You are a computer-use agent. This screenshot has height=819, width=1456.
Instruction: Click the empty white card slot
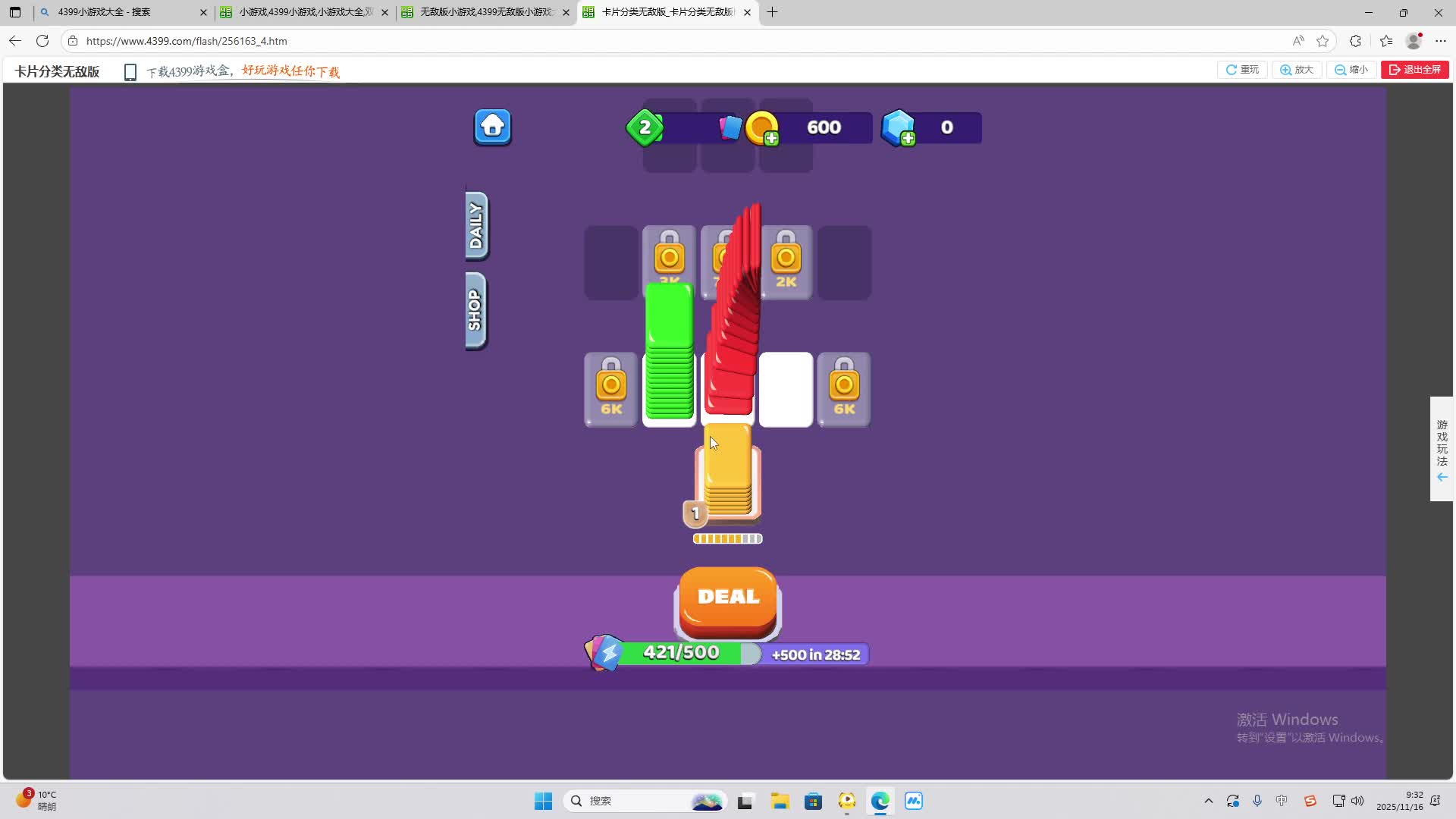[786, 389]
